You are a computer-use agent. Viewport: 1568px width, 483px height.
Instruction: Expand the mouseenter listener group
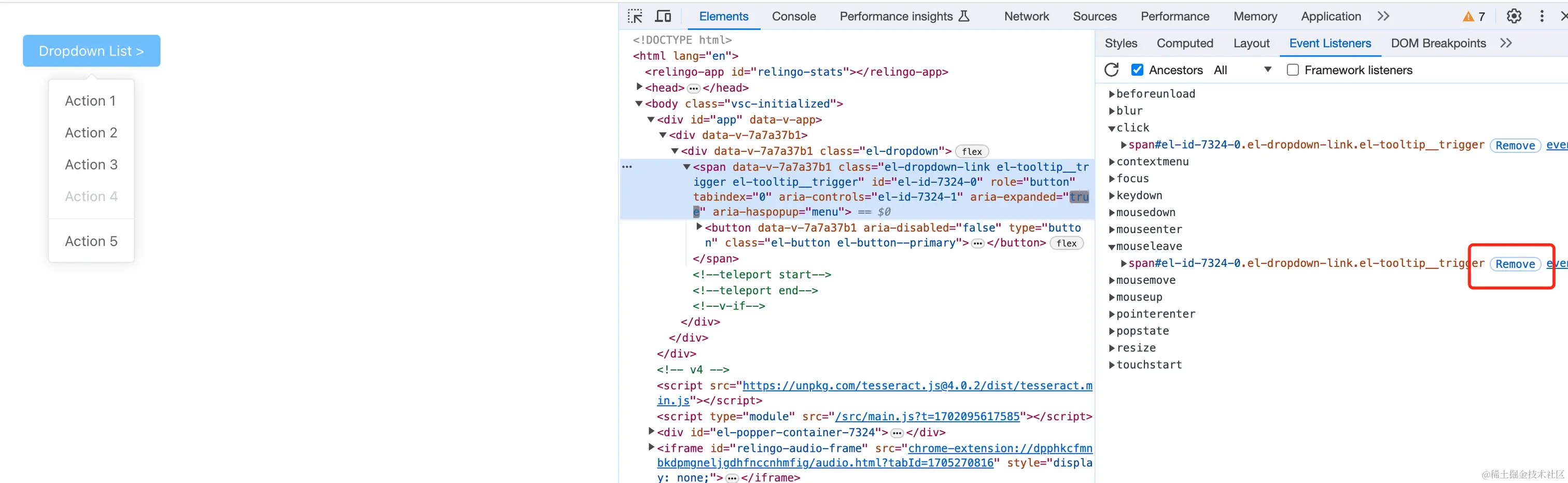coord(1112,230)
